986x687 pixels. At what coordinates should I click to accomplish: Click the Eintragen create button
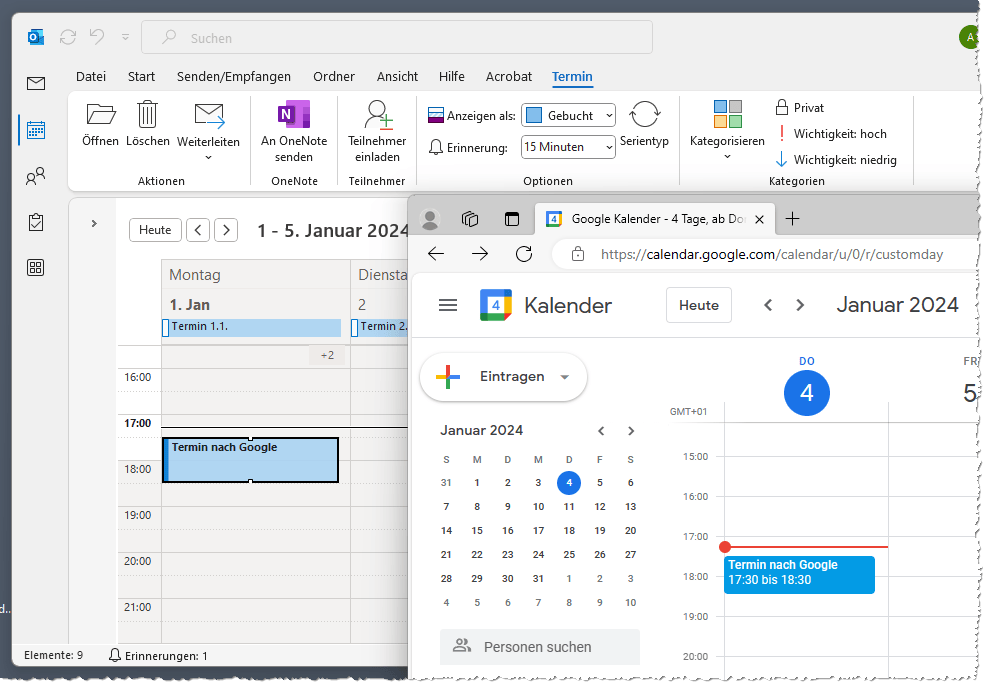point(503,376)
